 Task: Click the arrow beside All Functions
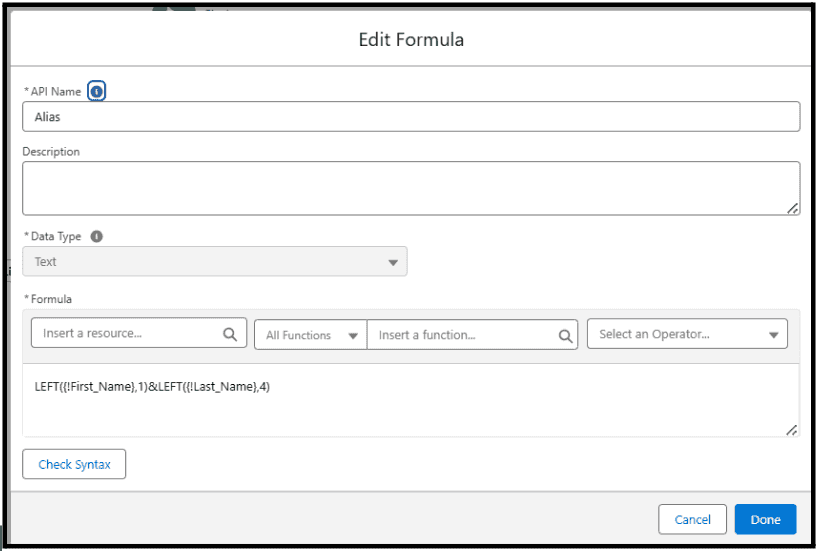click(x=353, y=336)
